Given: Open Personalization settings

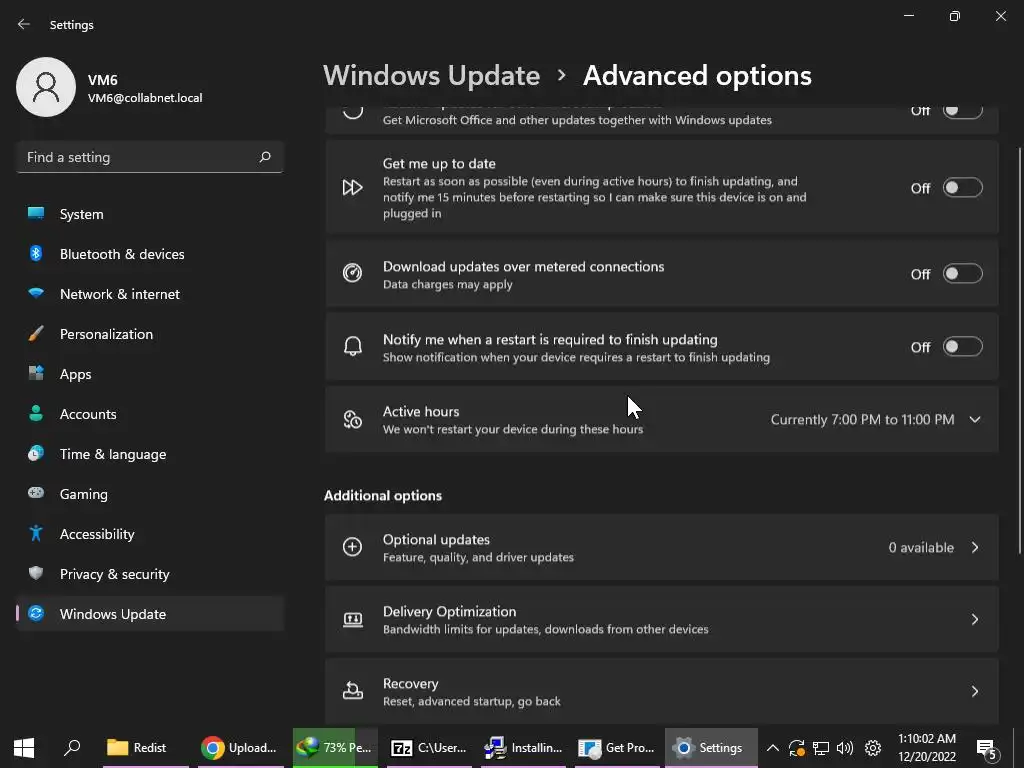Looking at the screenshot, I should (x=150, y=334).
